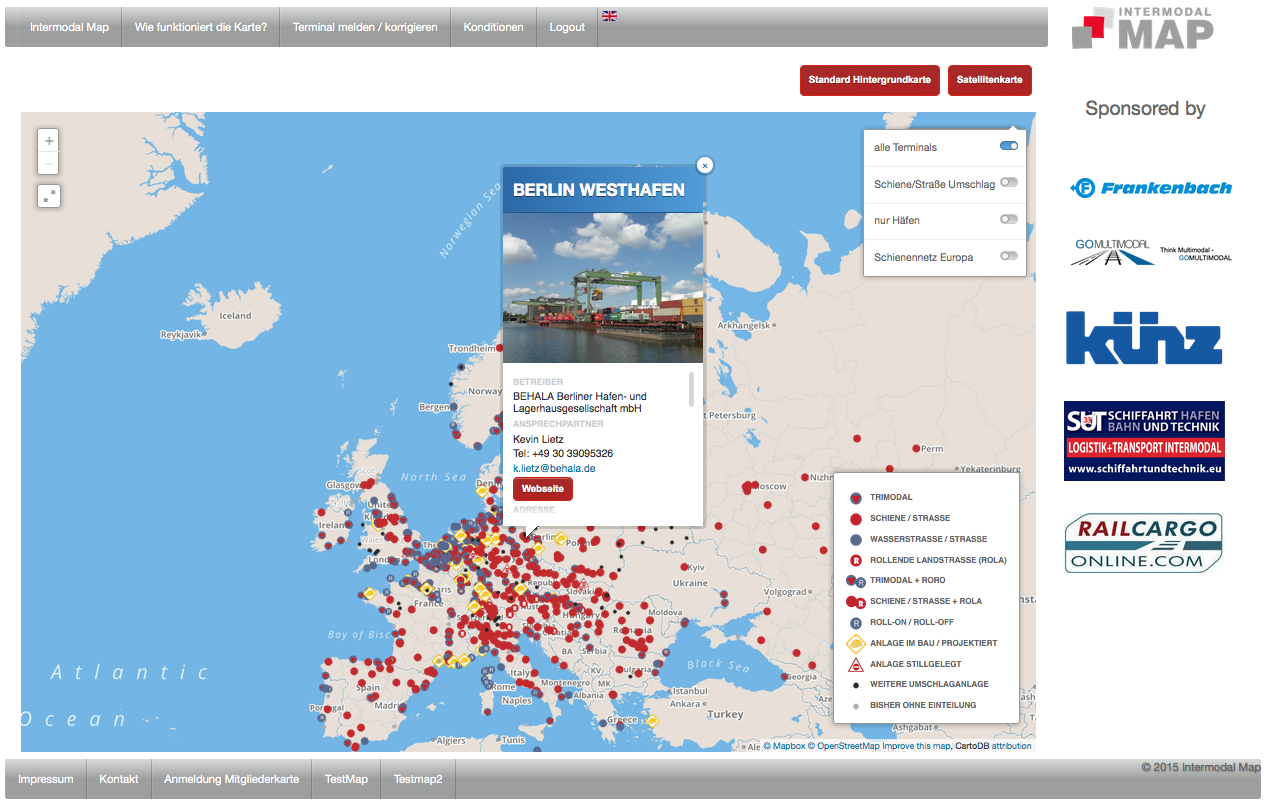Viewport: 1271px width, 809px height.
Task: Enable the Schiene/Straße Umschlag toggle
Action: click(x=1009, y=182)
